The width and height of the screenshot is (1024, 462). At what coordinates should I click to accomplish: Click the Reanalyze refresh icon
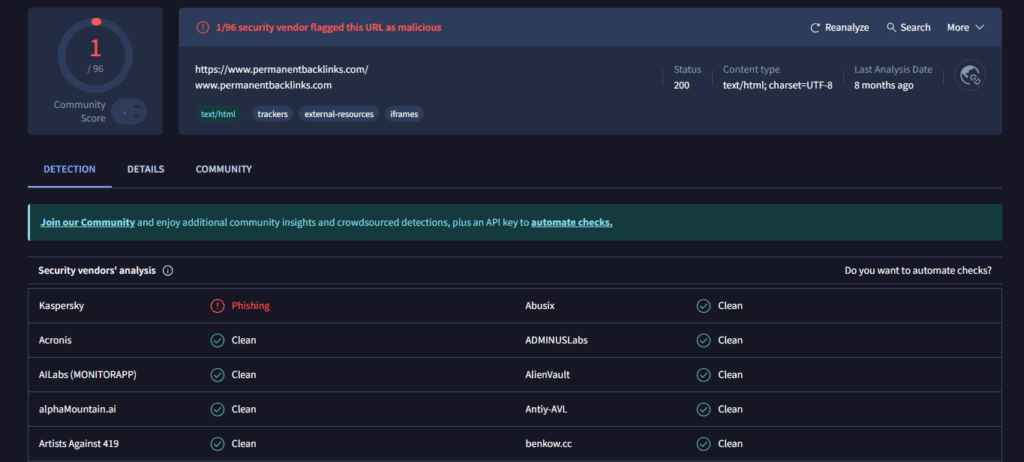point(815,28)
